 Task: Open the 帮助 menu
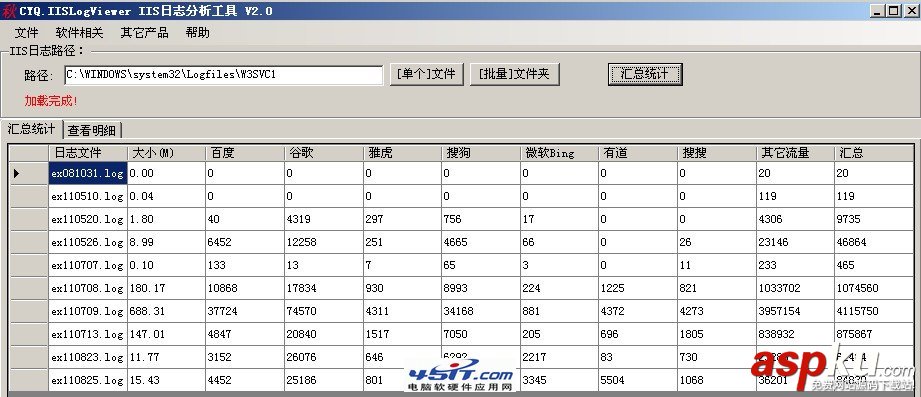point(197,33)
